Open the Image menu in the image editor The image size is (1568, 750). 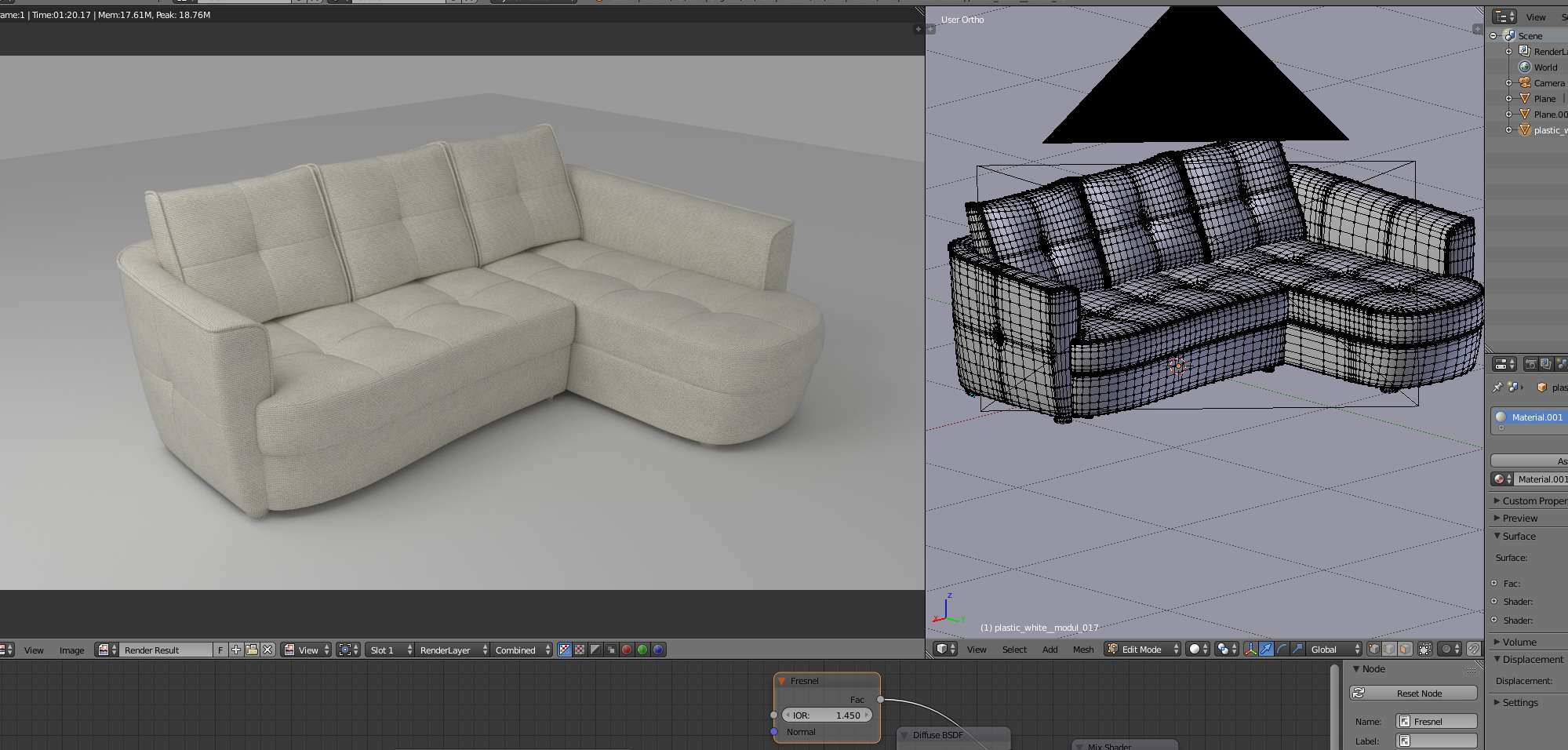pos(71,650)
